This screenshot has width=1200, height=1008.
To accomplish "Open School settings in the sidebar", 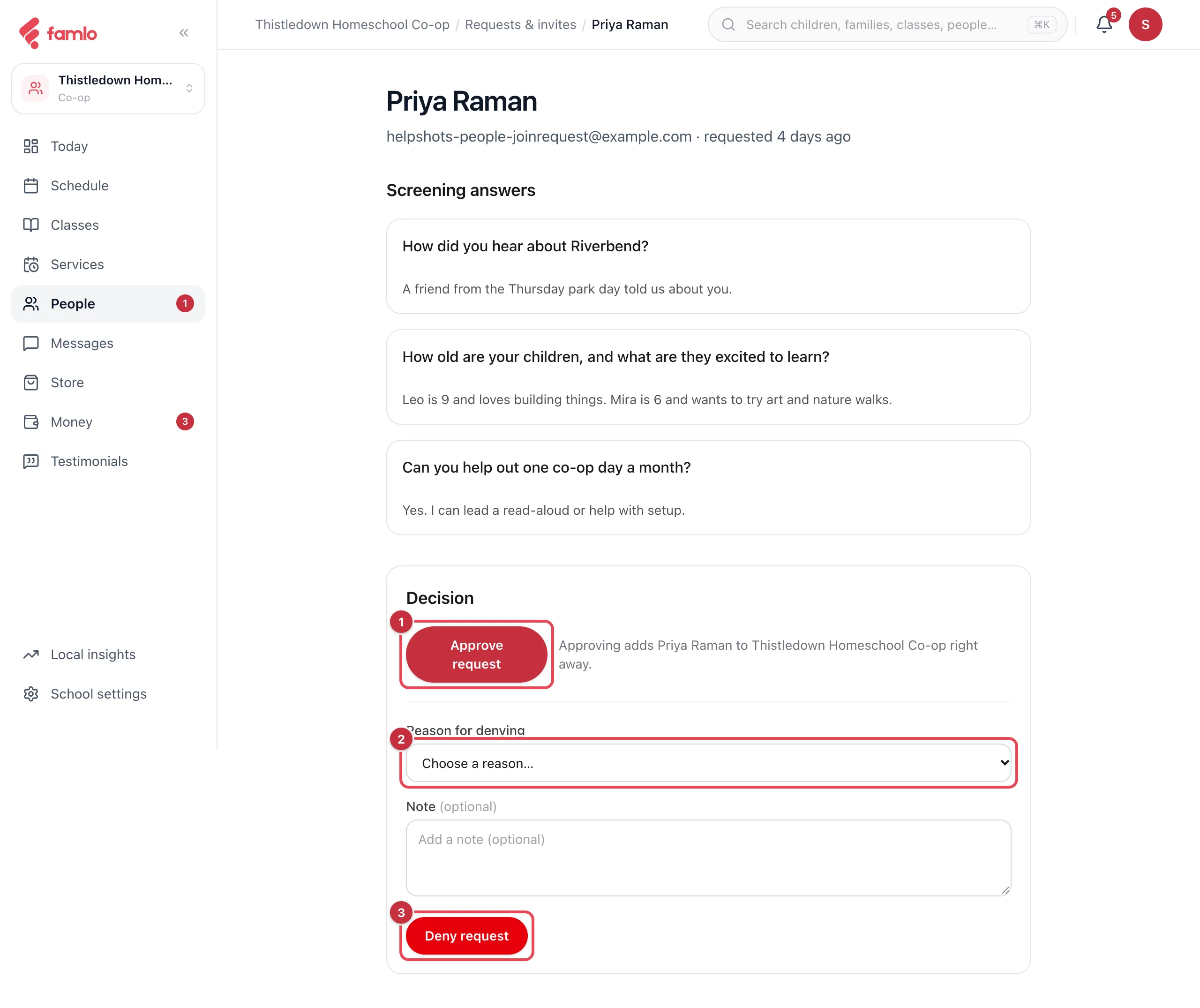I will [x=108, y=694].
